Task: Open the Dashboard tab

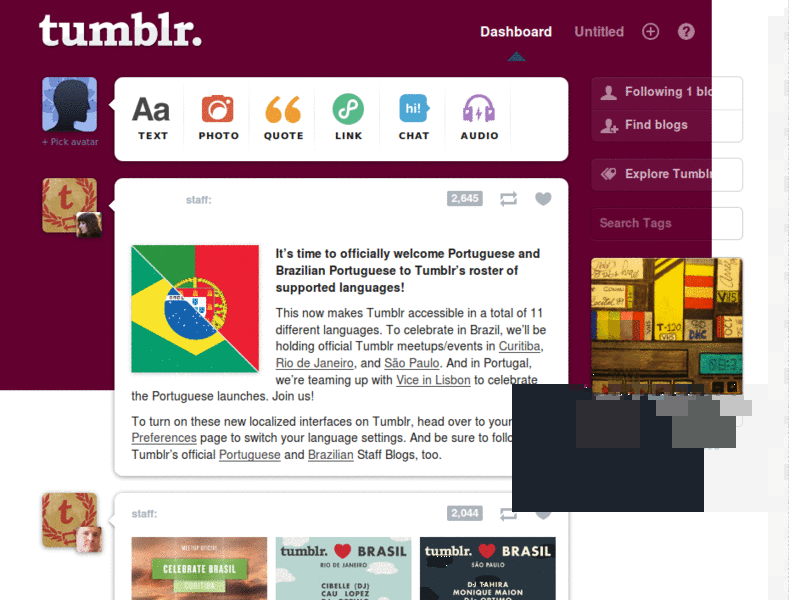Action: [x=516, y=32]
